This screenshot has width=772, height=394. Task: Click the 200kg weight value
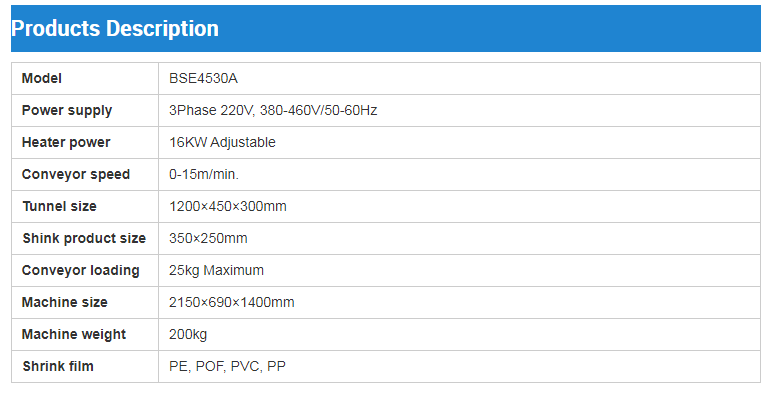pos(188,334)
